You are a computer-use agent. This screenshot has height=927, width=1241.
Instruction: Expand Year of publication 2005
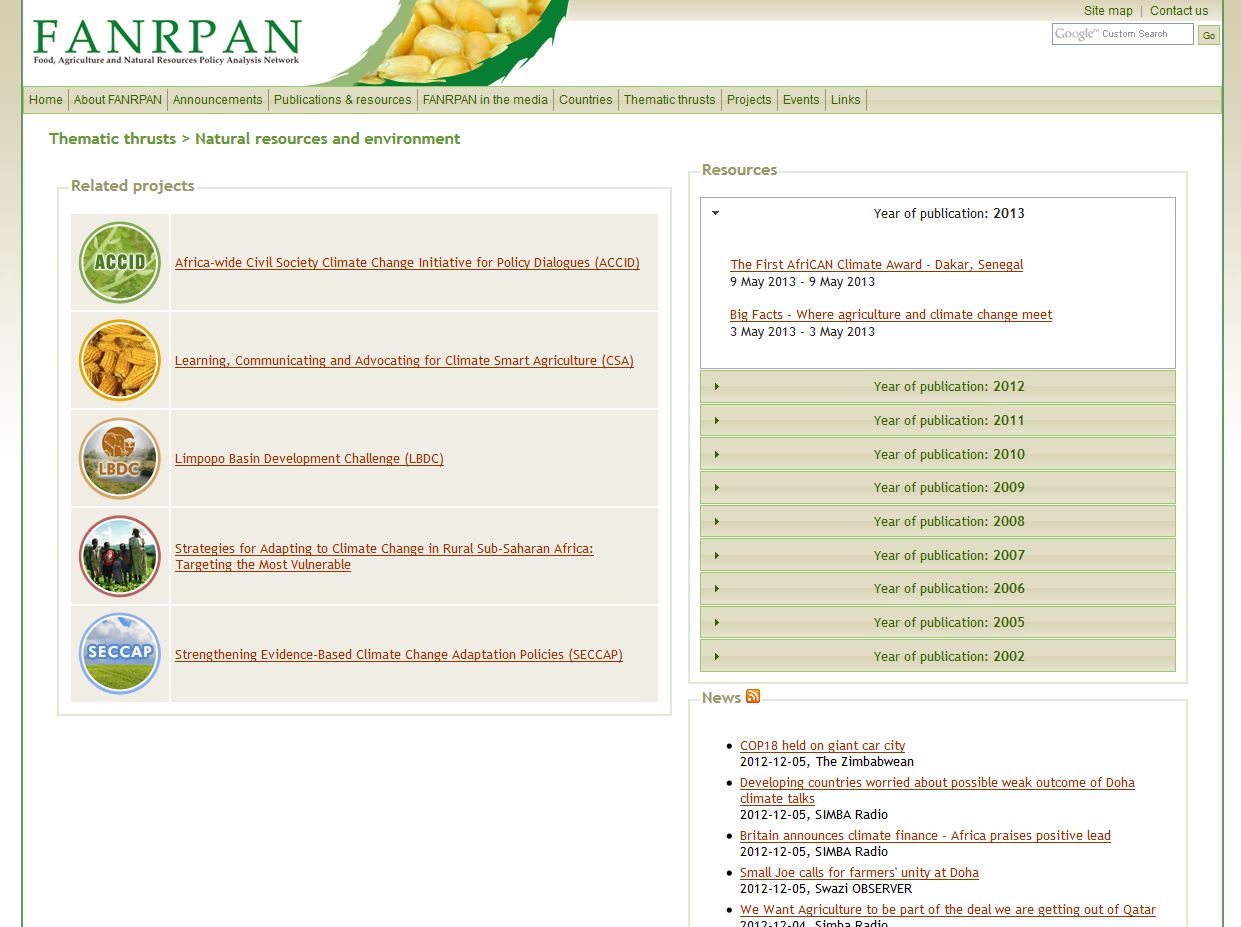coord(938,623)
